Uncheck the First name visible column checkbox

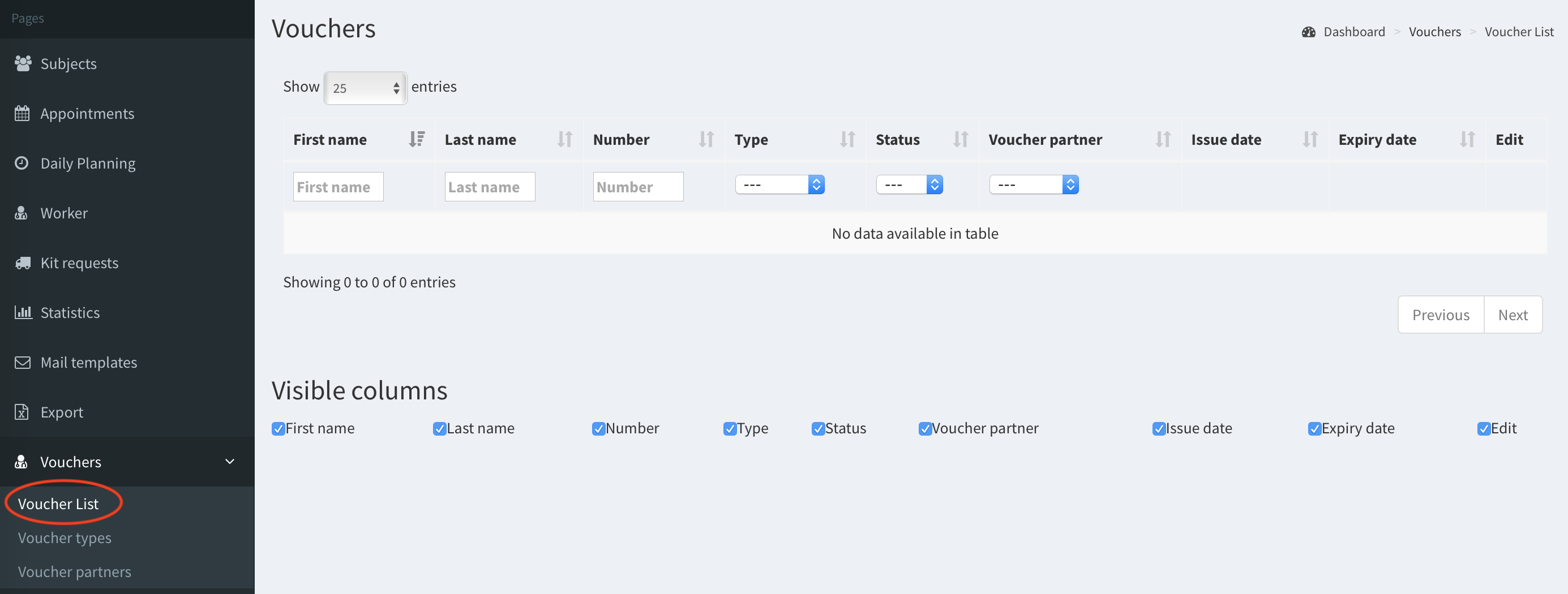point(278,428)
